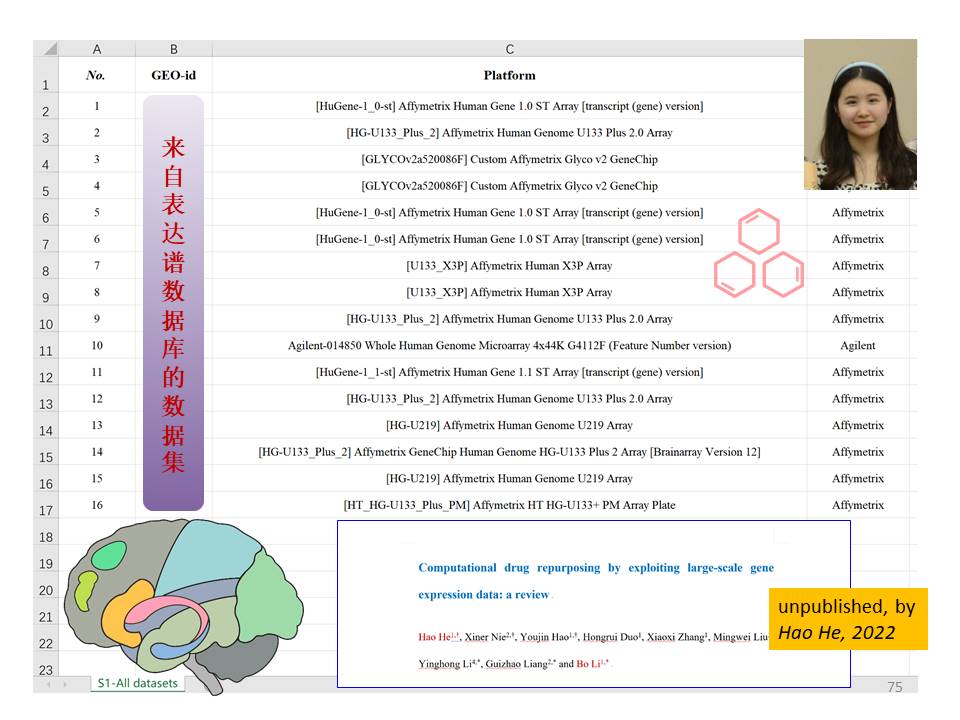Viewport: 960px width, 720px height.
Task: Select column A header
Action: [x=96, y=49]
